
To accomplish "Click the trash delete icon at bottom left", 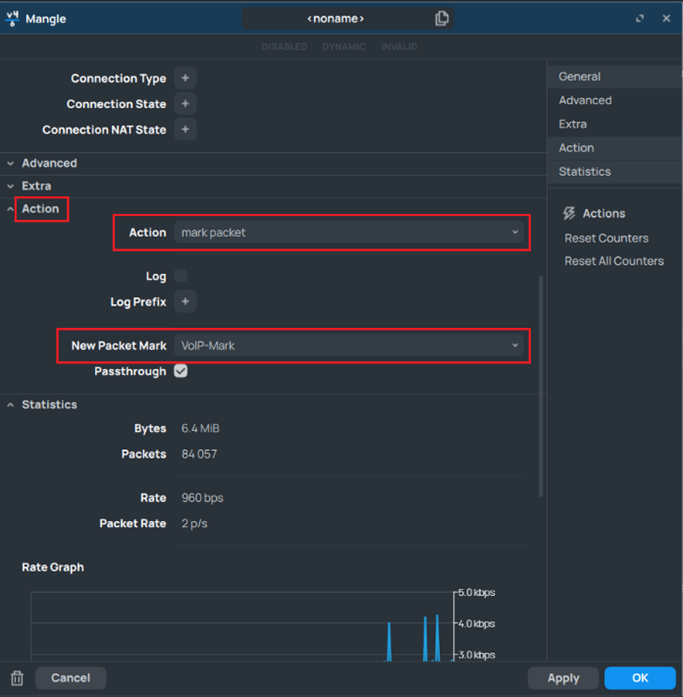I will tap(16, 678).
